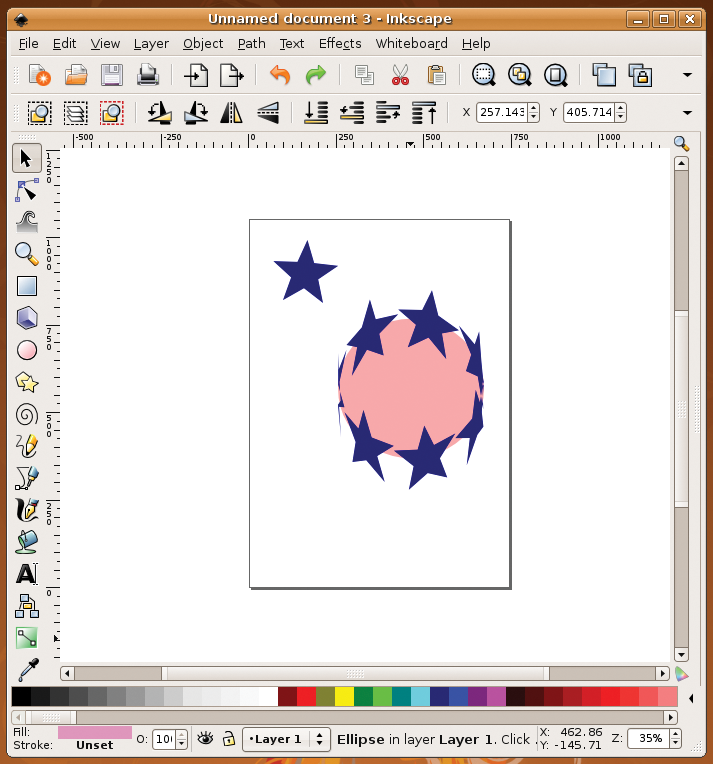Click the zoom percentage field
This screenshot has height=764, width=713.
[x=649, y=739]
